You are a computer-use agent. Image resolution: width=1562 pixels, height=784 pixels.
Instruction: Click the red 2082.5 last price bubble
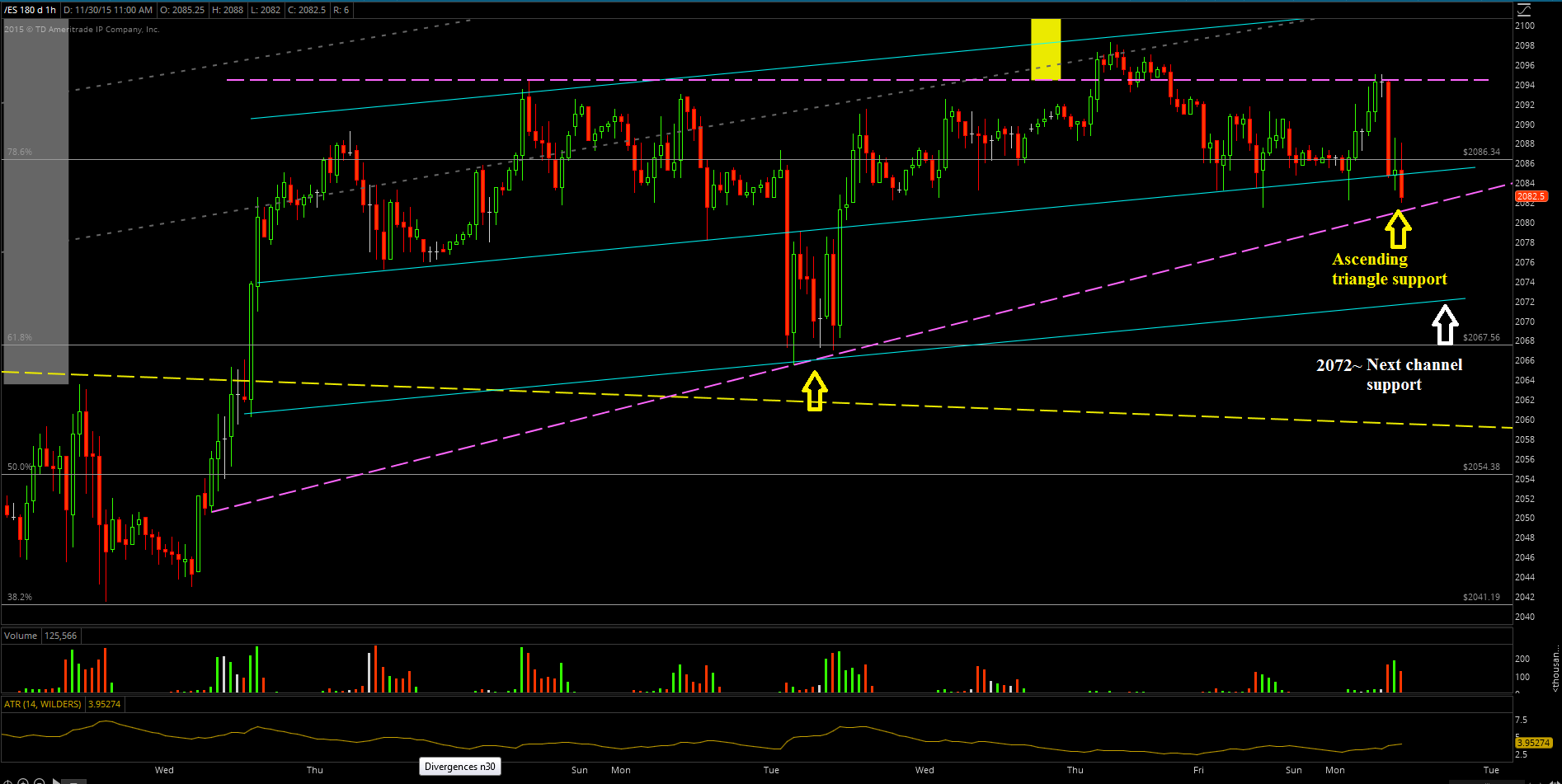(1531, 196)
